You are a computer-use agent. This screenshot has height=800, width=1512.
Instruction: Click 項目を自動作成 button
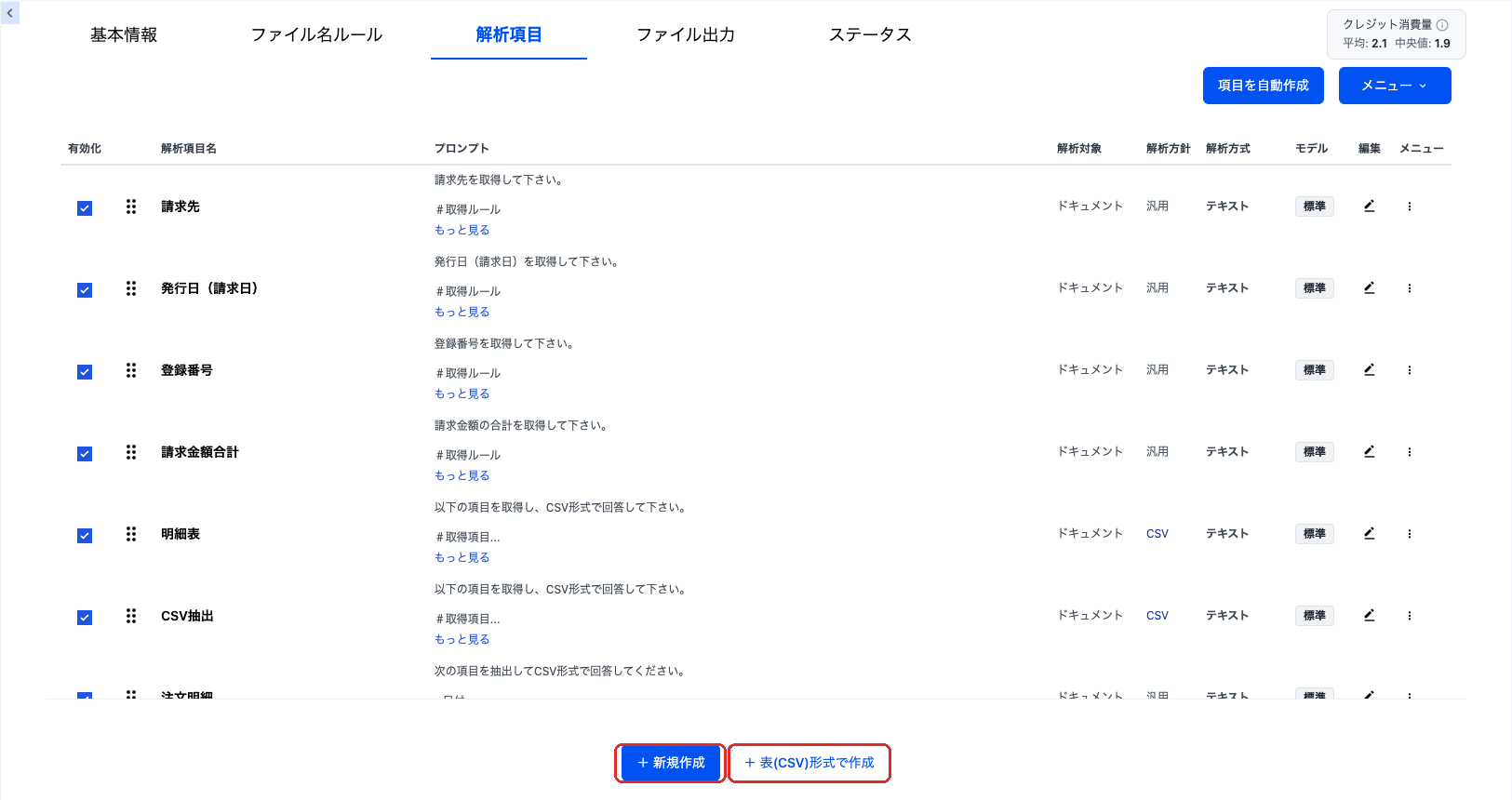coord(1264,86)
